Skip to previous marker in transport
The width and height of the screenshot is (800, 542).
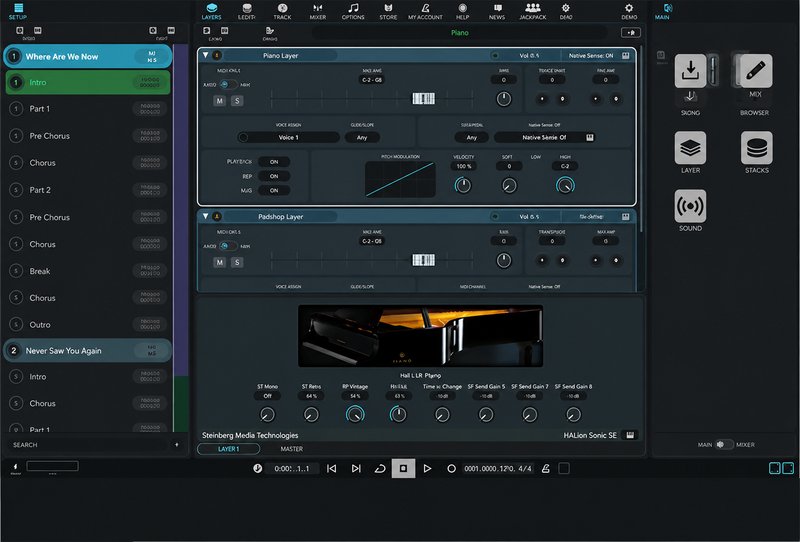[x=332, y=469]
